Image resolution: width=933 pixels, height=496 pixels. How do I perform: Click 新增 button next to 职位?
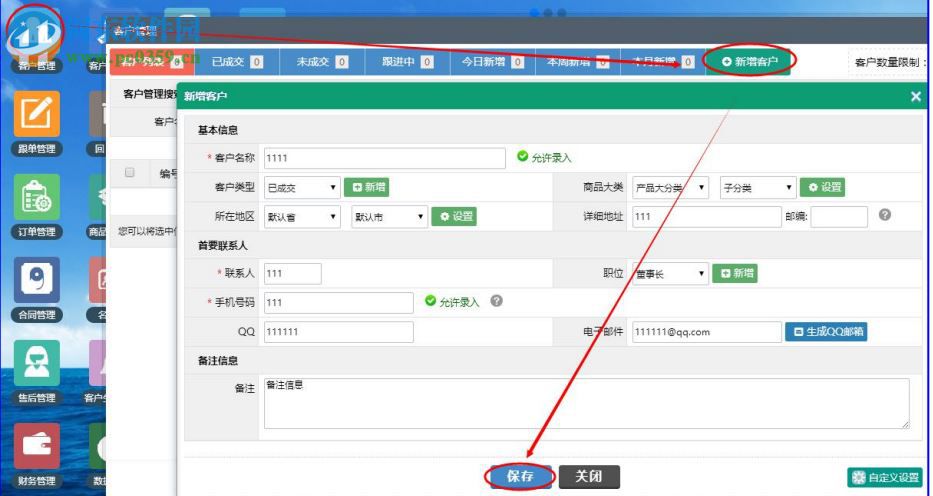[x=735, y=274]
